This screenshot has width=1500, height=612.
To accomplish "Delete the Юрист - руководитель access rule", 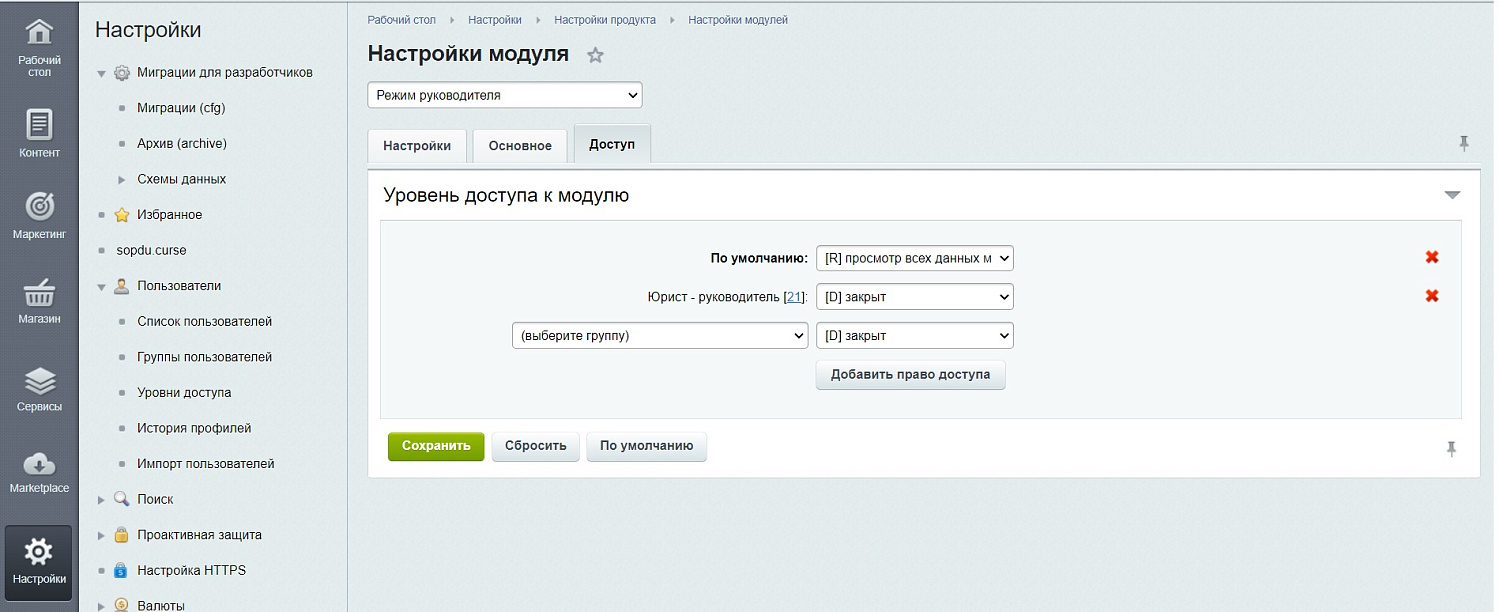I will click(1432, 295).
